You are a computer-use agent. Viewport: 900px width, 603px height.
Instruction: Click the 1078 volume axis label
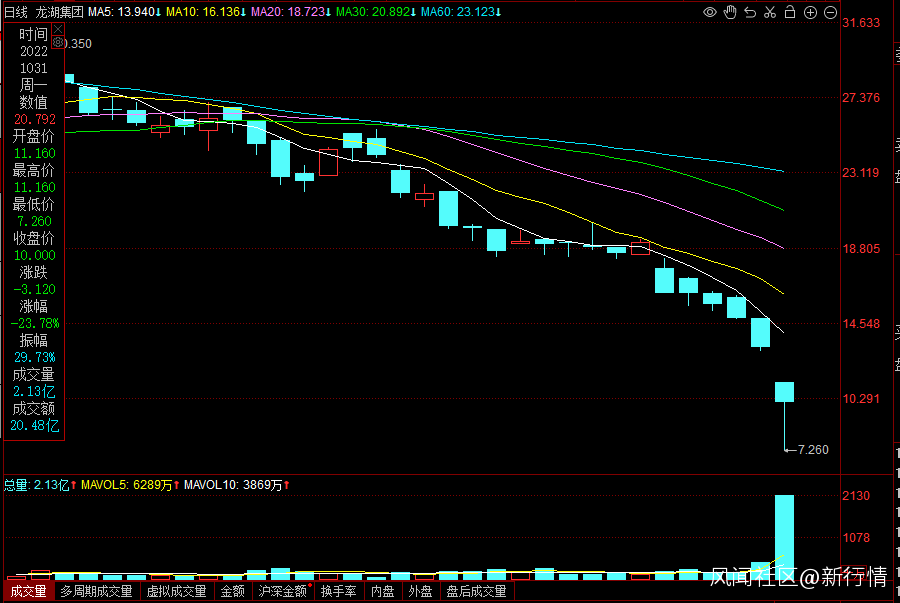click(856, 538)
